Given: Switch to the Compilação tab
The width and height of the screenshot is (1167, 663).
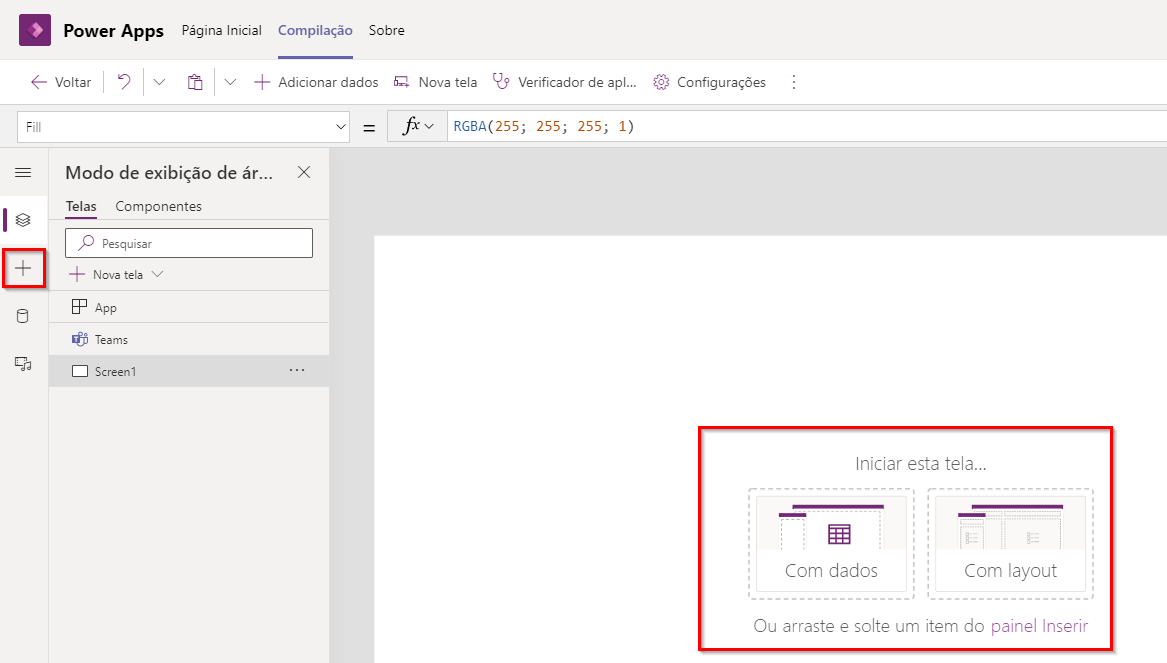Looking at the screenshot, I should point(315,30).
